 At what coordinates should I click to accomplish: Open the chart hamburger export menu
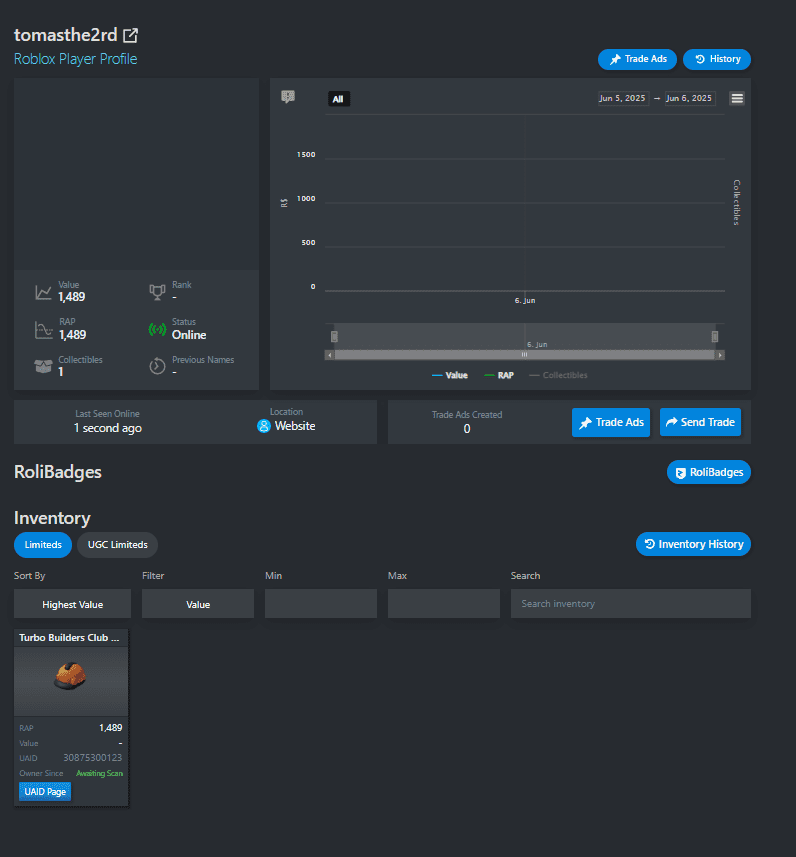coord(737,98)
